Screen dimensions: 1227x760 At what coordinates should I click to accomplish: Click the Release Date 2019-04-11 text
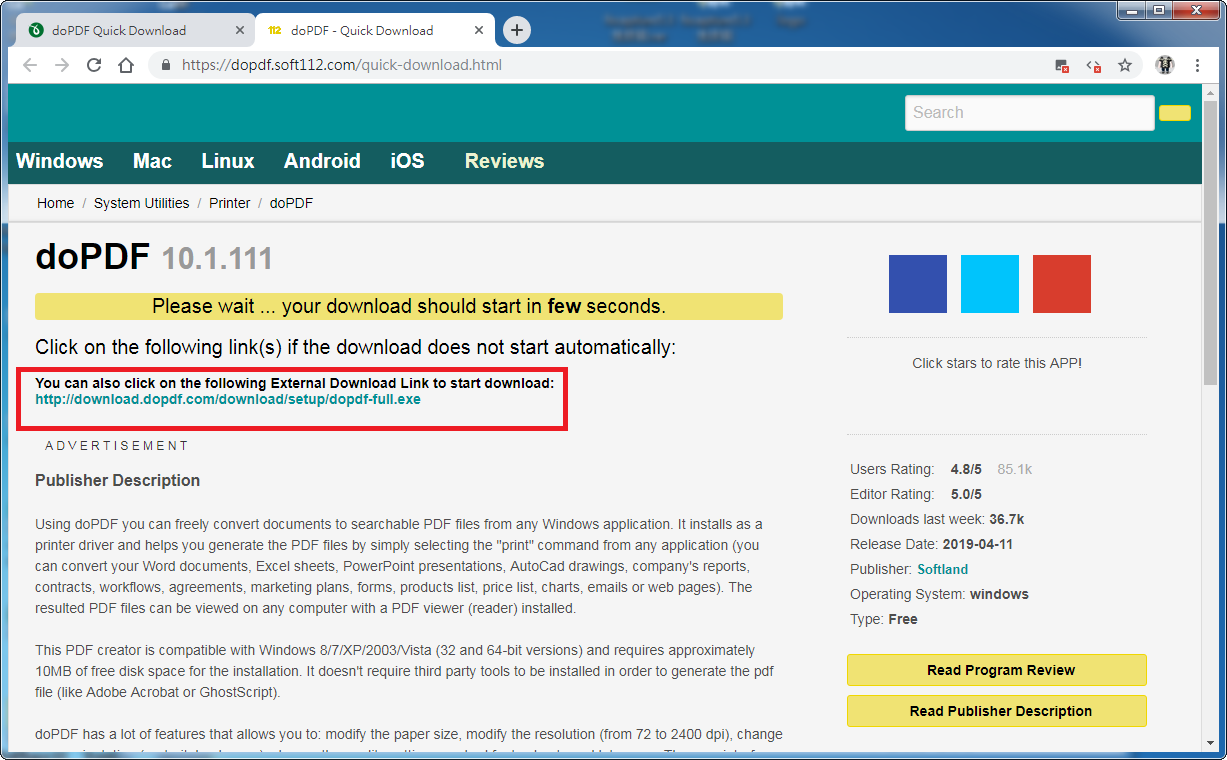click(930, 544)
